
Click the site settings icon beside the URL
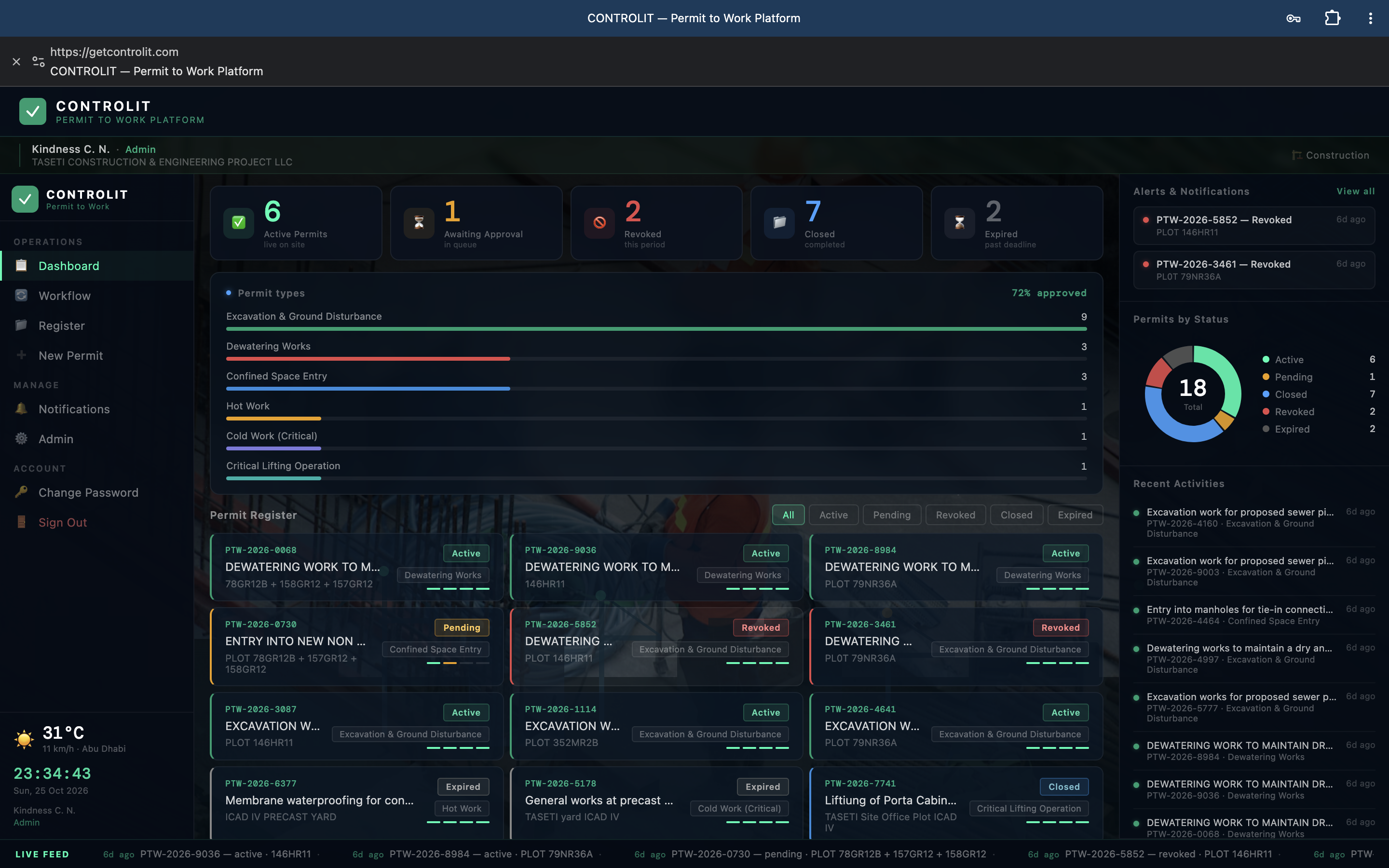(x=39, y=61)
